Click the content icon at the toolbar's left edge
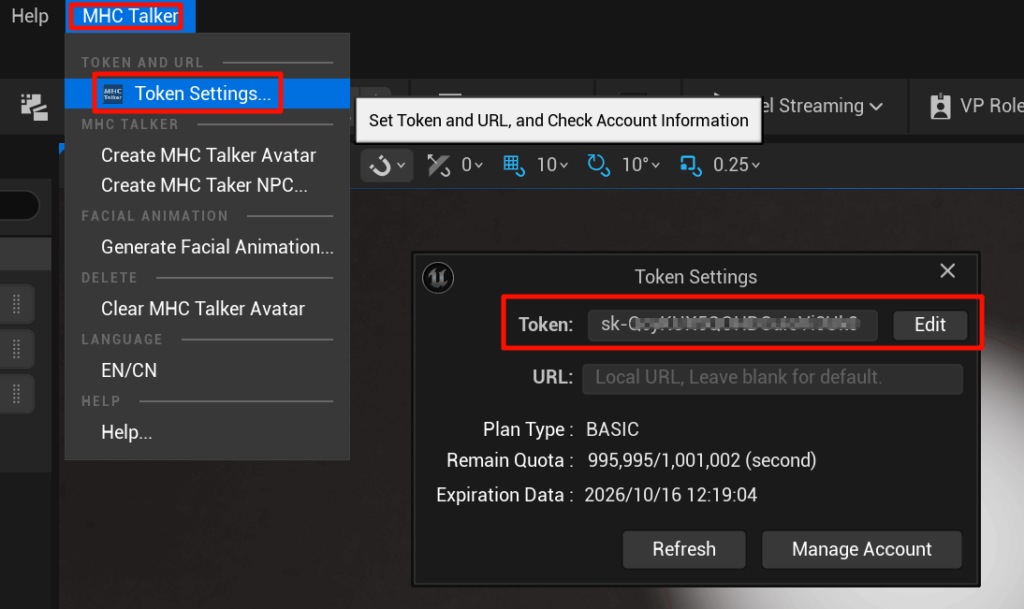This screenshot has height=609, width=1024. pyautogui.click(x=34, y=106)
